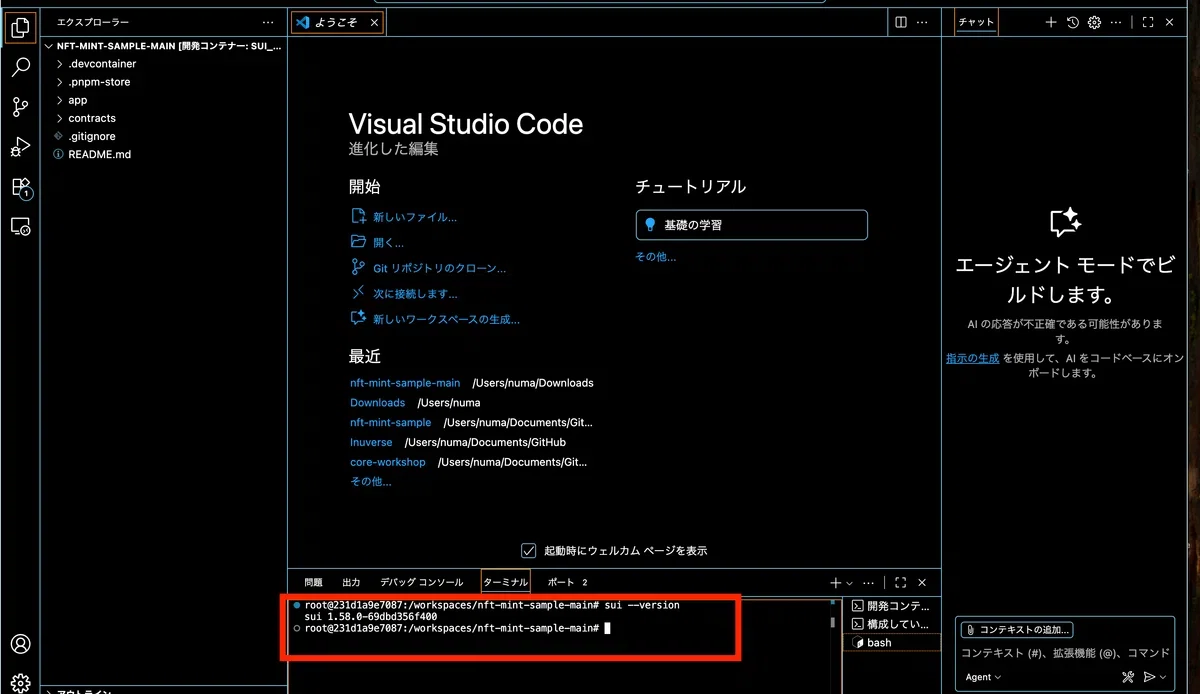This screenshot has width=1200, height=694.
Task: Open the .gitignore file
Action: 91,136
